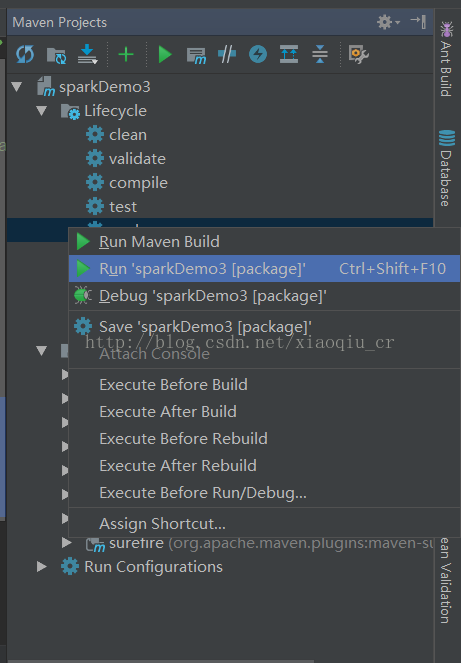Click Generate Sources and Update Folders icon

[x=56, y=55]
